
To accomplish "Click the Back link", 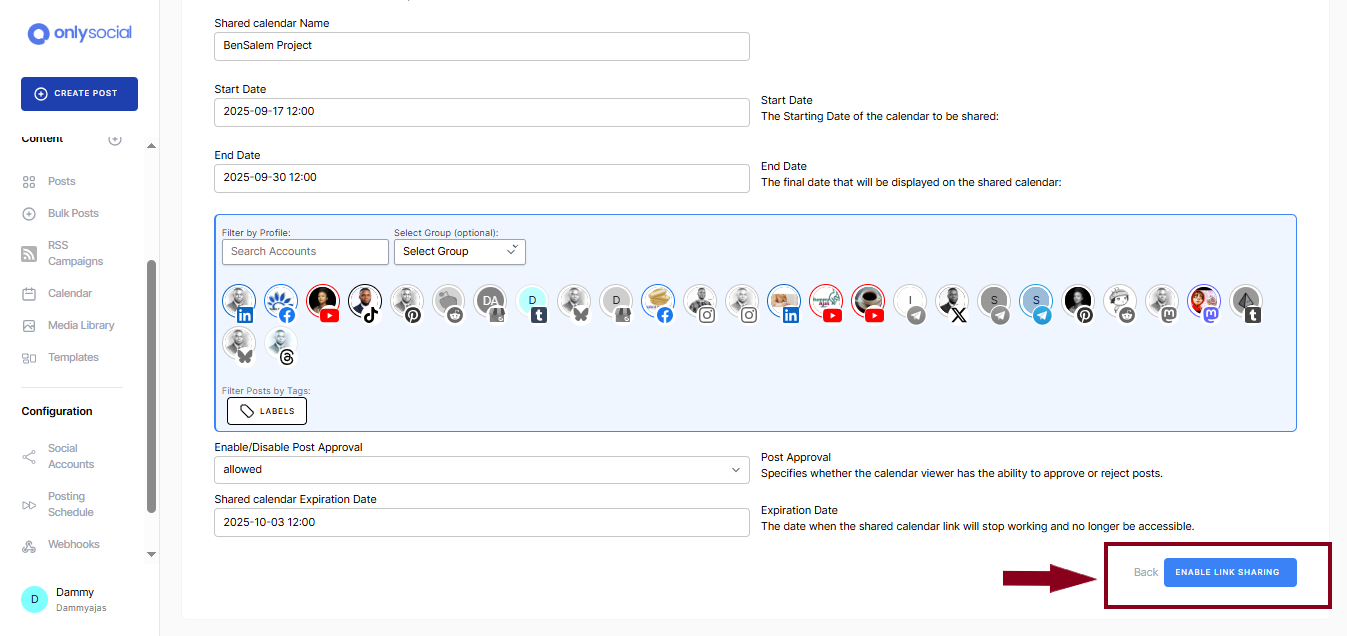I will click(1145, 572).
